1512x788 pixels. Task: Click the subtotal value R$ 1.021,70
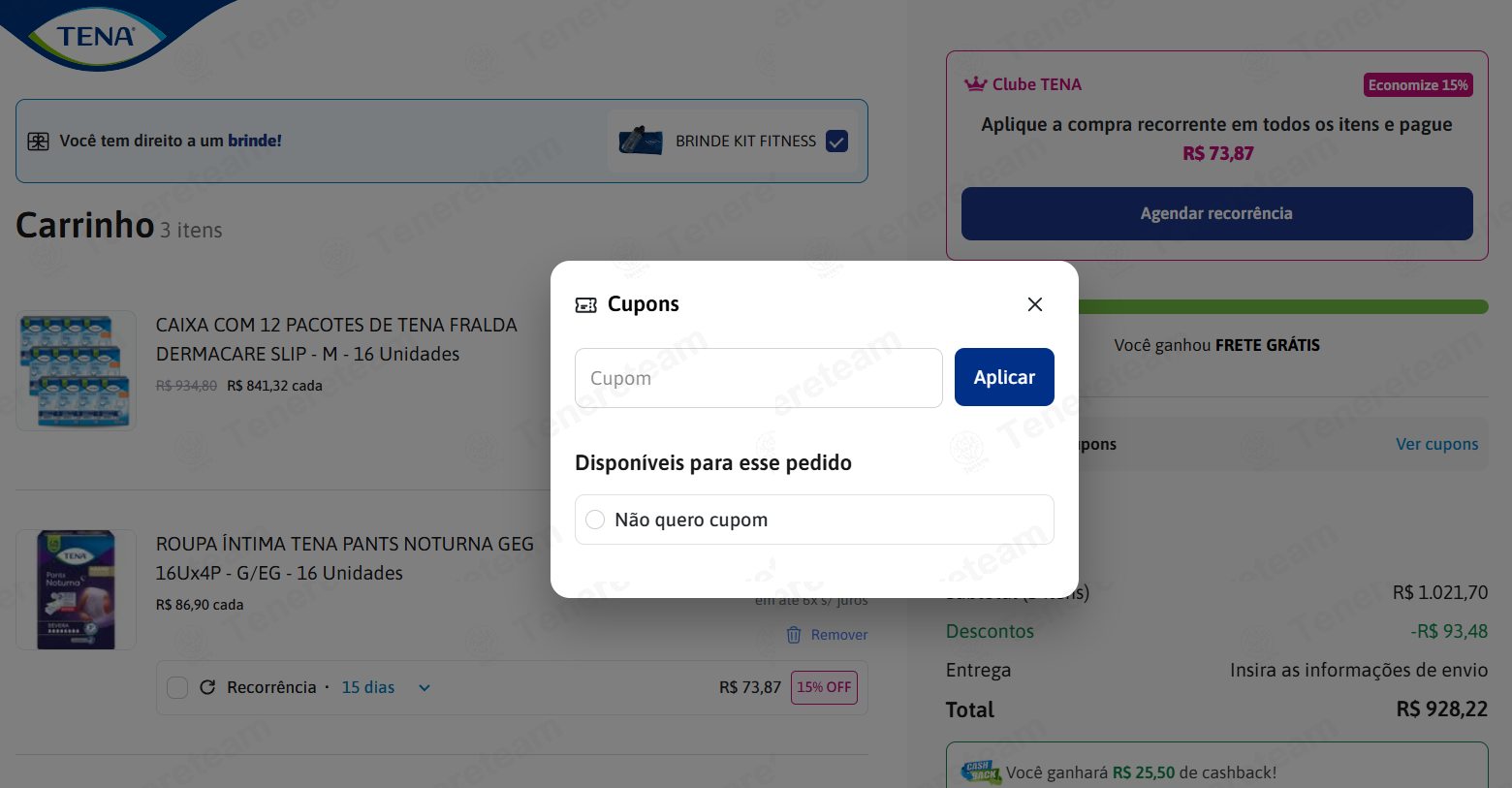point(1440,592)
